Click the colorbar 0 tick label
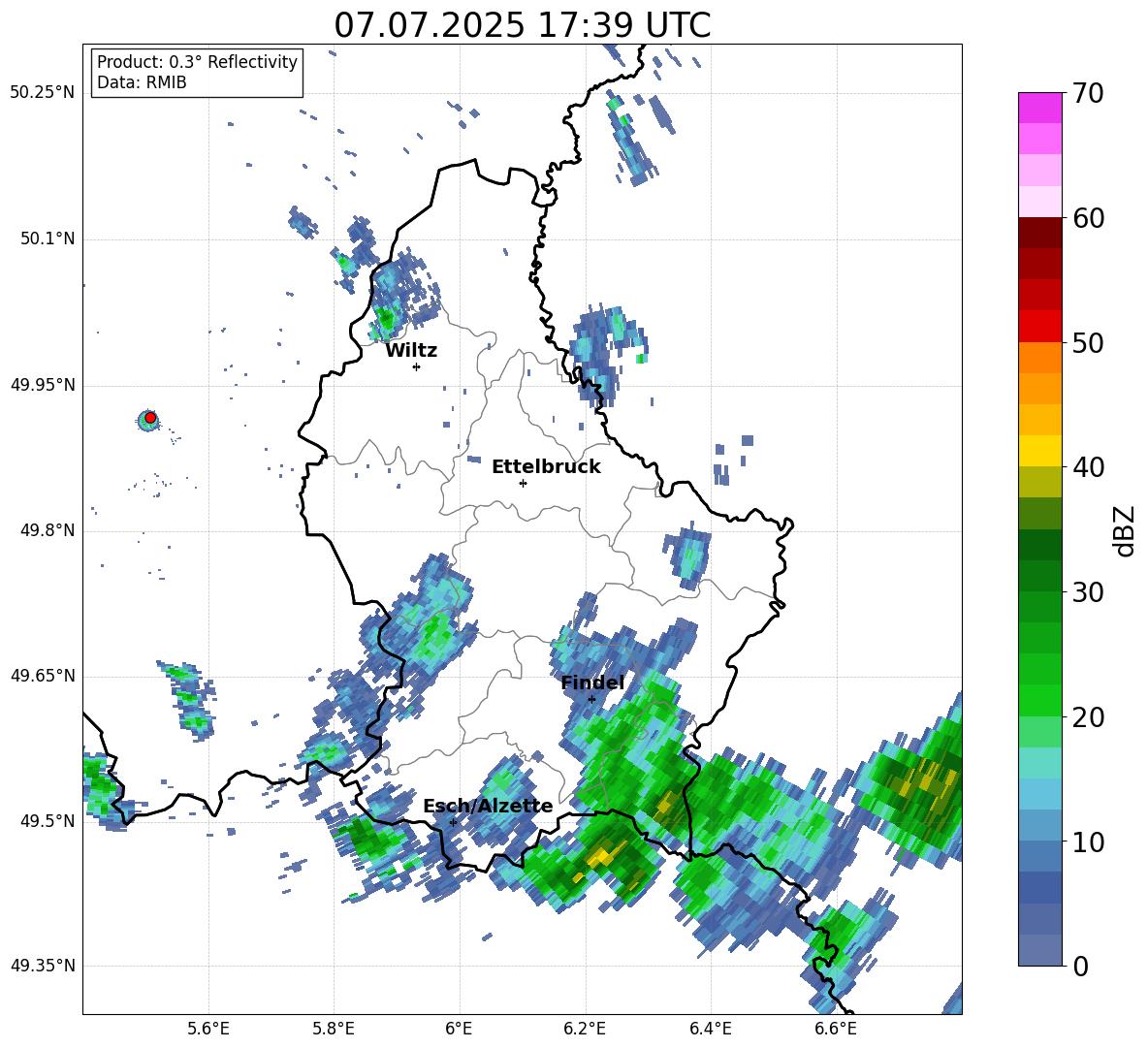1148x1048 pixels. [x=1080, y=966]
